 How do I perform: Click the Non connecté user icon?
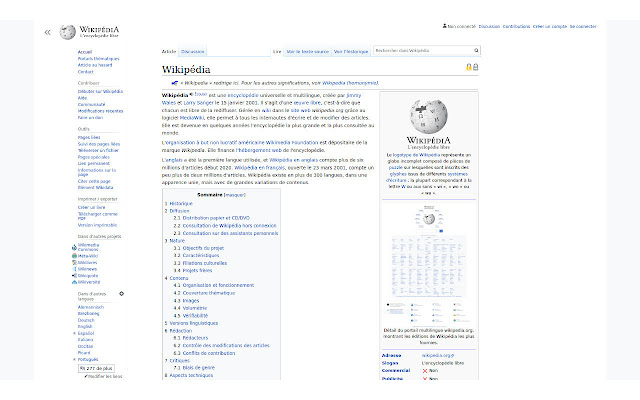tap(444, 26)
